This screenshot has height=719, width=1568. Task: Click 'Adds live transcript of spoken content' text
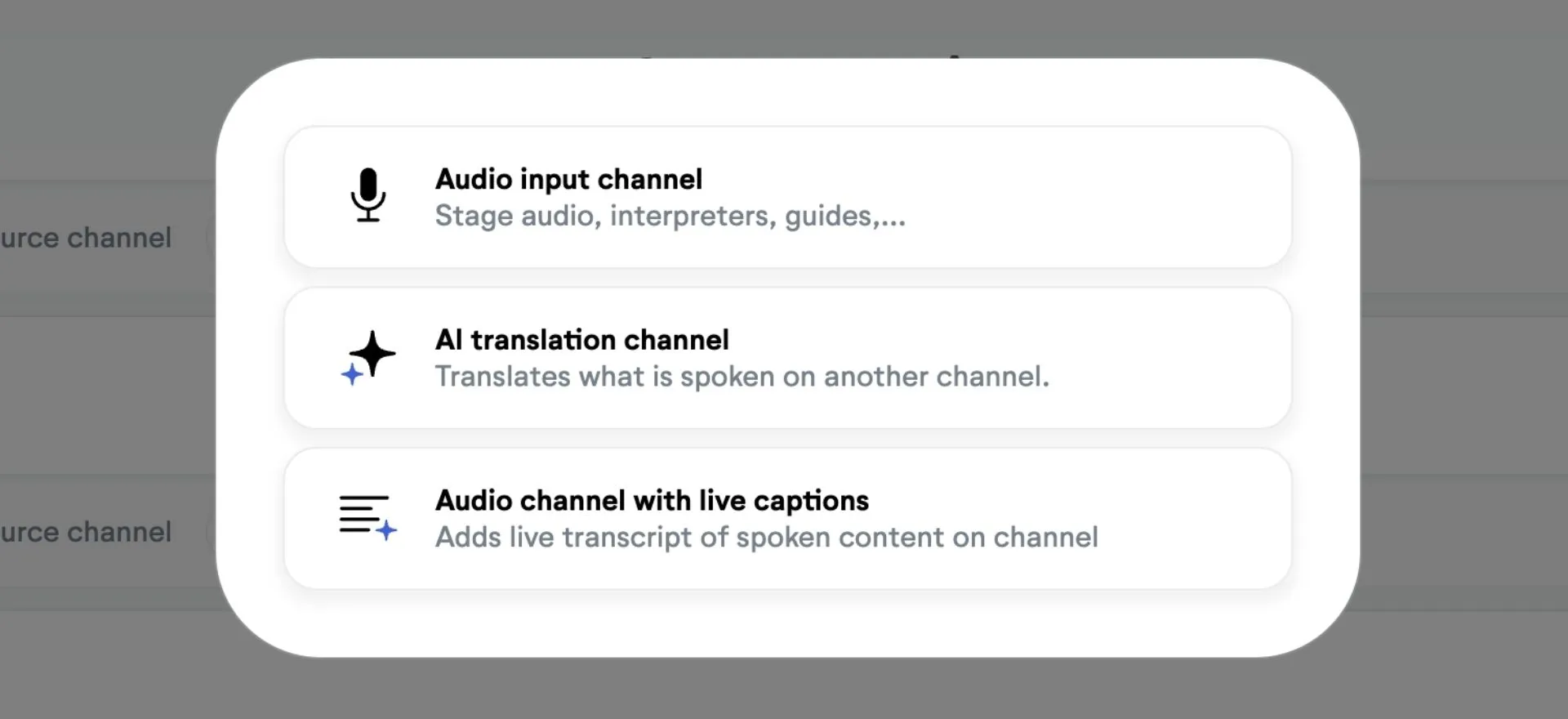(691, 538)
